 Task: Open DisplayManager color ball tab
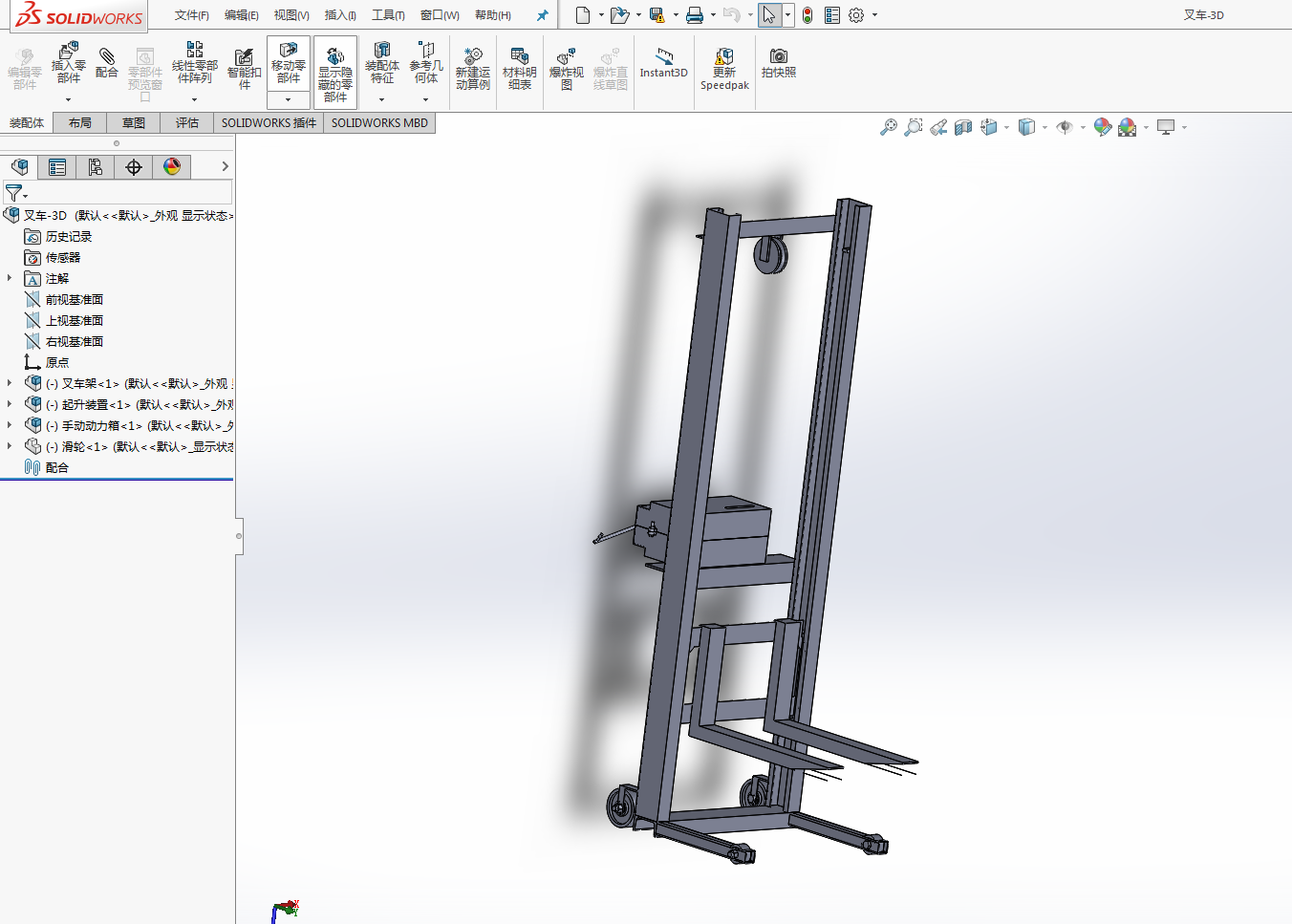pos(172,167)
